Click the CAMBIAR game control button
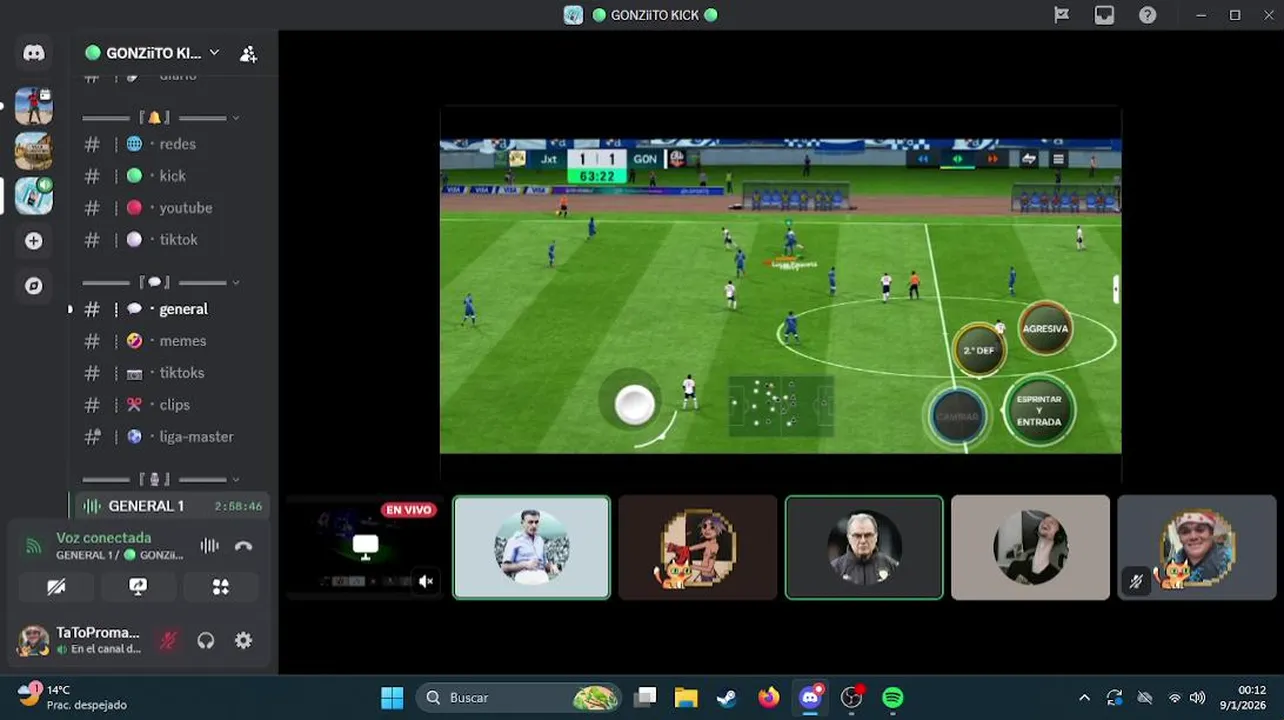Screen dimensions: 1284x720 [957, 416]
